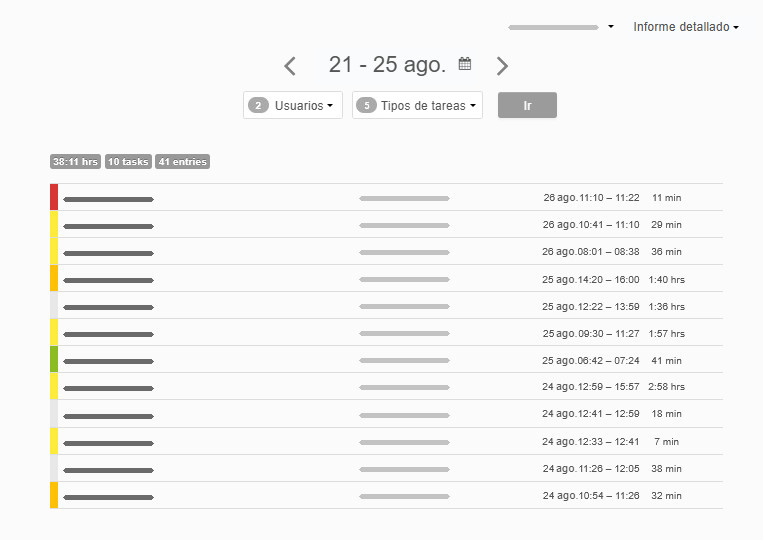Click the user name in the 1:57 hrs row
Viewport: 763px width, 540px height.
(404, 333)
